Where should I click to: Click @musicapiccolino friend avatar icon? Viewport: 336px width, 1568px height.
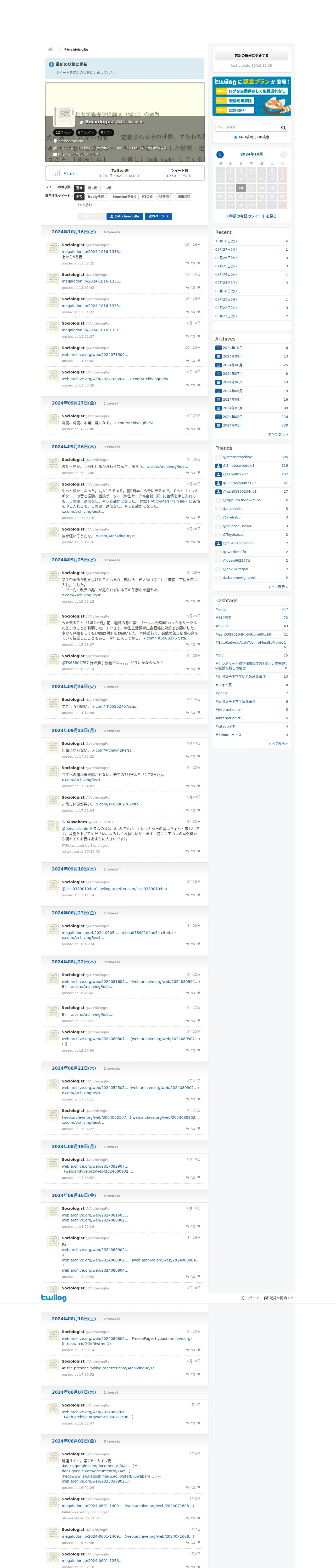coord(218,543)
